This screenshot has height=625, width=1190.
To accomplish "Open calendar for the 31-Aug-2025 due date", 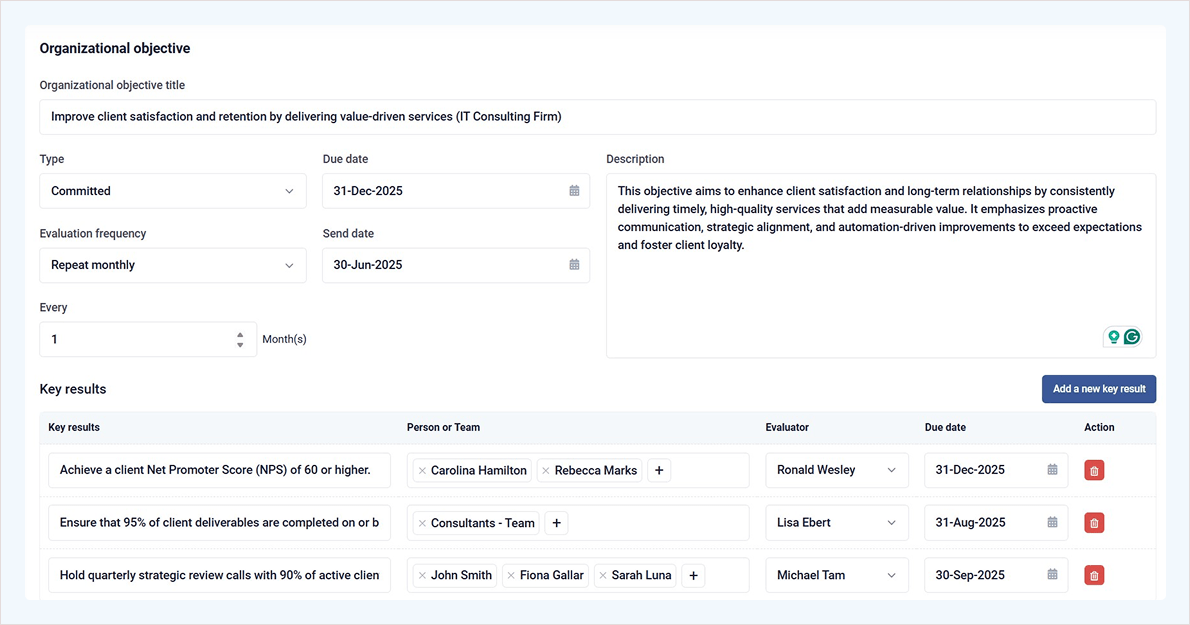I will 1051,522.
